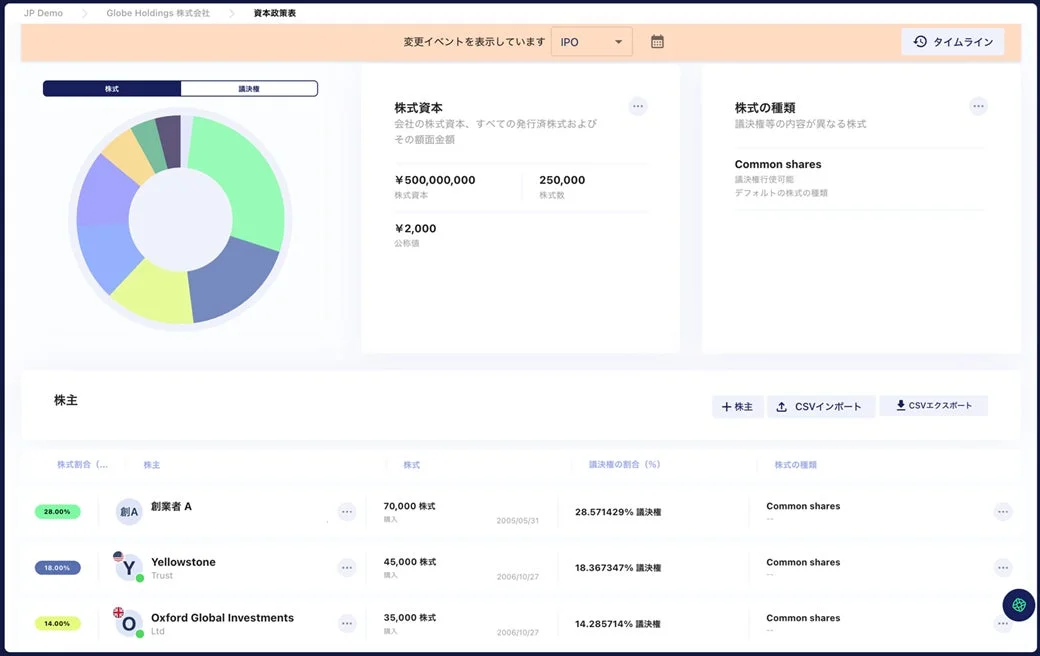This screenshot has width=1040, height=656.
Task: Click the タイムライン button
Action: point(952,41)
